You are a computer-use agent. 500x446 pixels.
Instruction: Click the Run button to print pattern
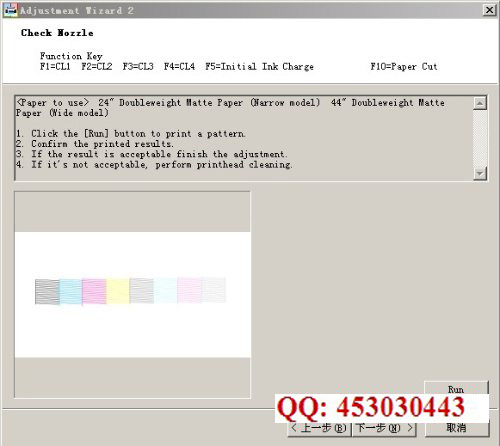456,388
